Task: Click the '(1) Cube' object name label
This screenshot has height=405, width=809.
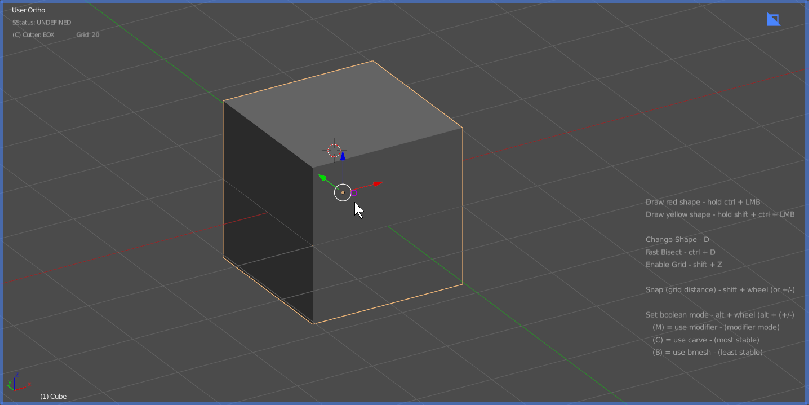Action: 54,396
